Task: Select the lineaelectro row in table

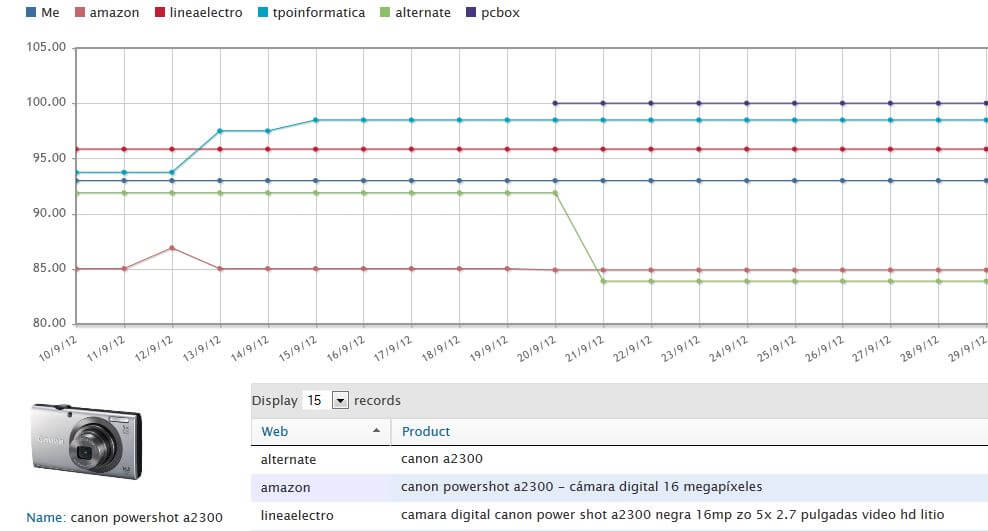Action: pos(619,515)
